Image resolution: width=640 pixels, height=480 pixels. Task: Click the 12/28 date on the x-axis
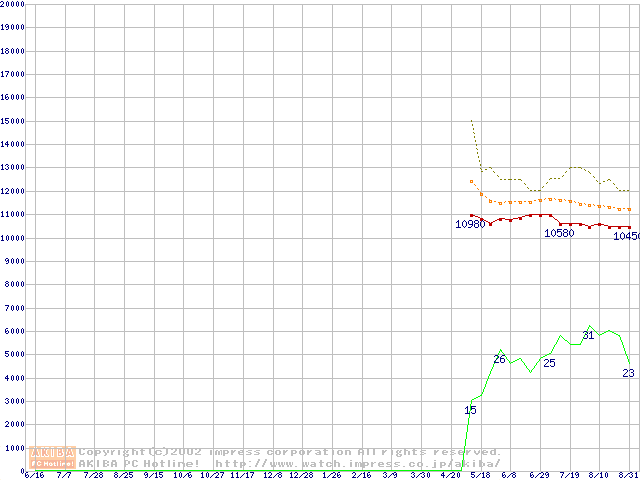pyautogui.click(x=301, y=475)
